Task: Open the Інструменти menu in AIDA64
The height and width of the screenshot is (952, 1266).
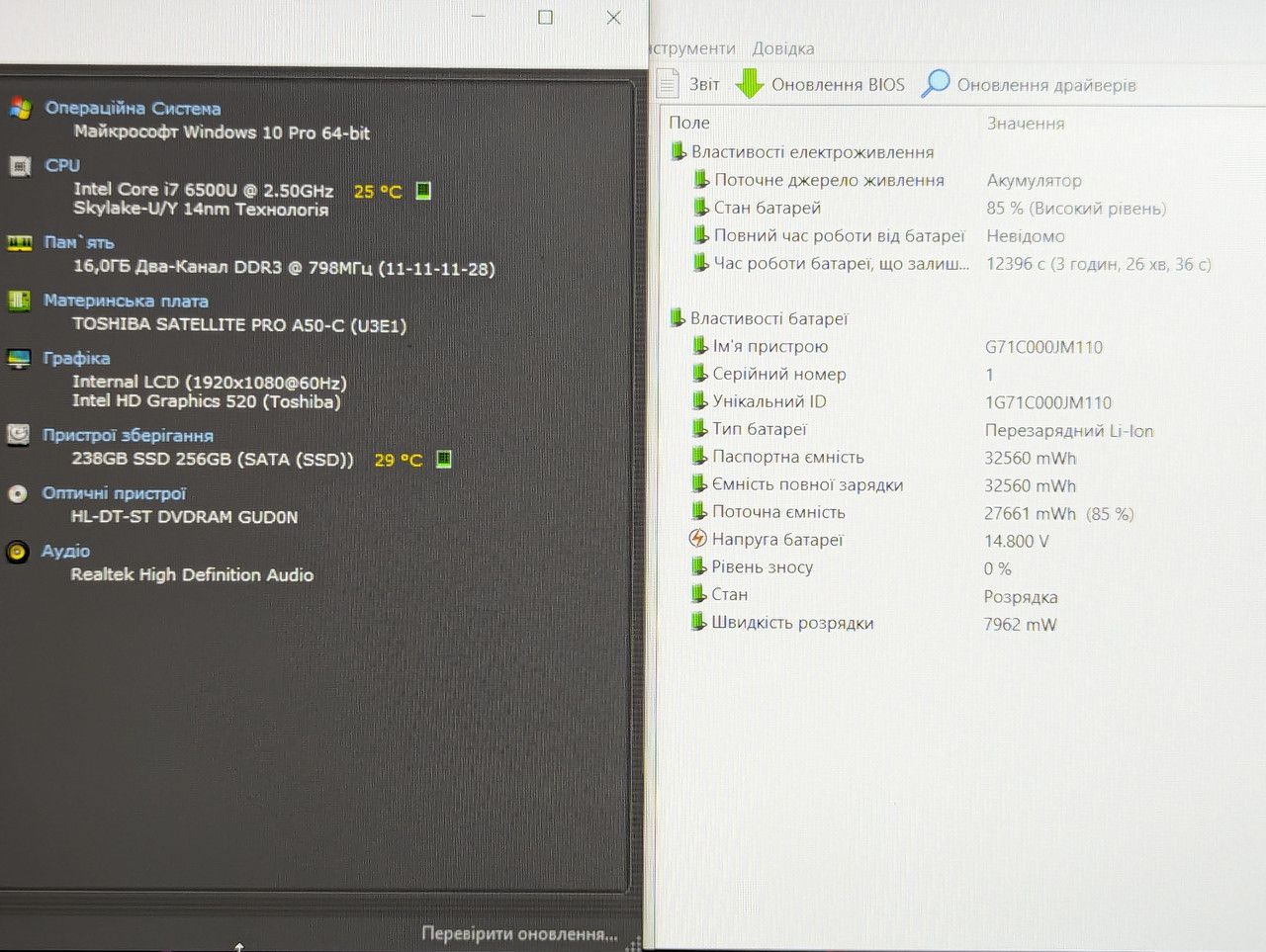Action: click(692, 48)
